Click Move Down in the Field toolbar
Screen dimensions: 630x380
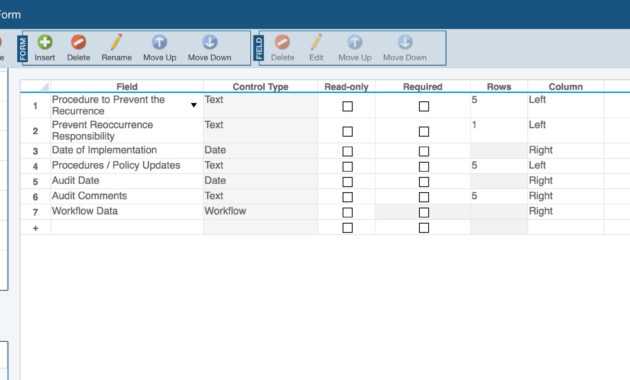(405, 48)
